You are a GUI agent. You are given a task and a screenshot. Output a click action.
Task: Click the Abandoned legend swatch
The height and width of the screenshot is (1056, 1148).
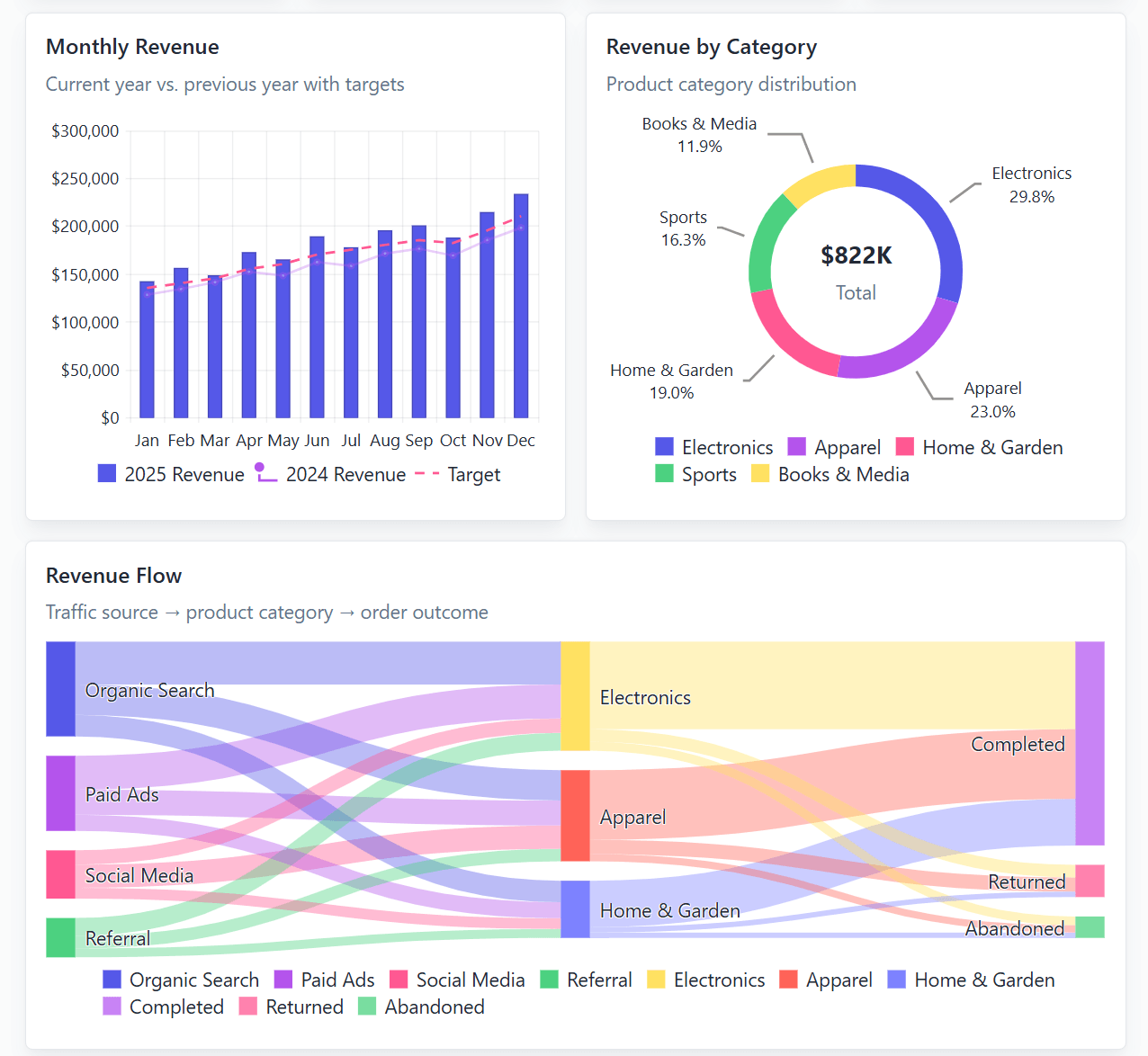[x=367, y=1007]
